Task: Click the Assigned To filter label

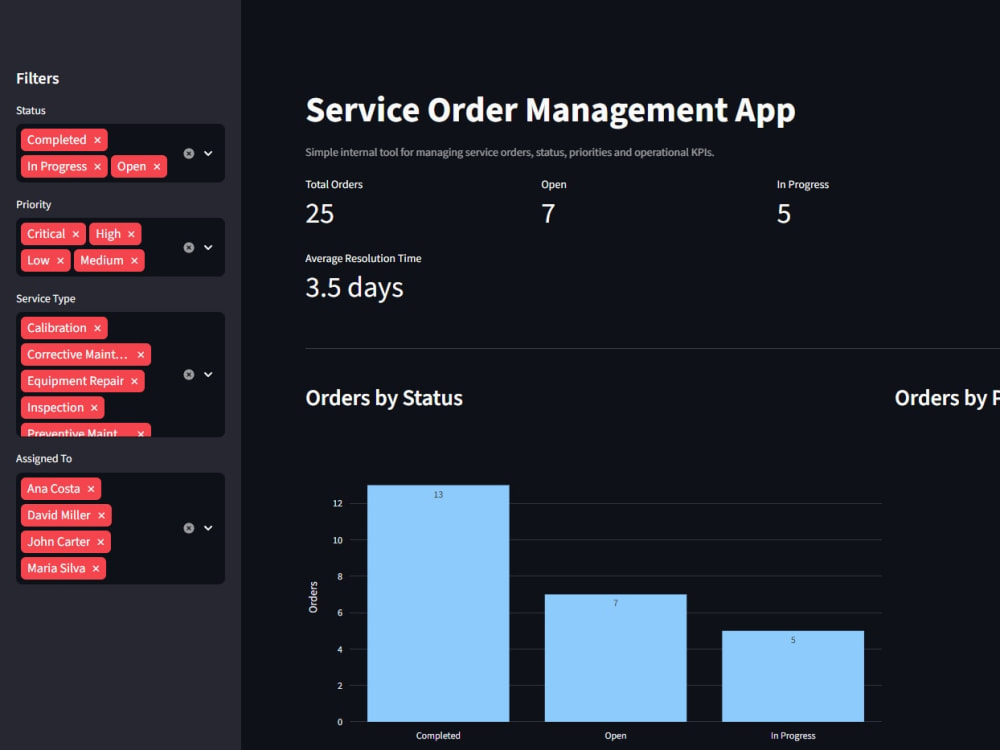Action: coord(44,459)
